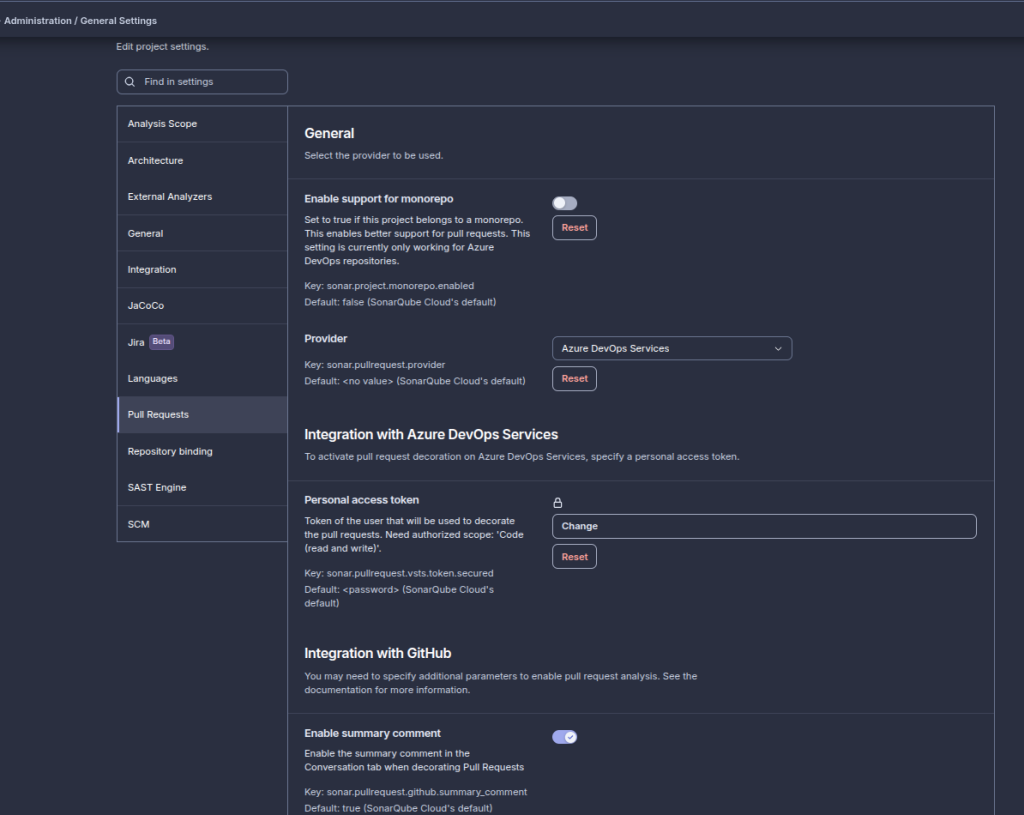The image size is (1024, 815).
Task: Click the chevron arrow of Azure DevOps Services
Action: (x=778, y=348)
